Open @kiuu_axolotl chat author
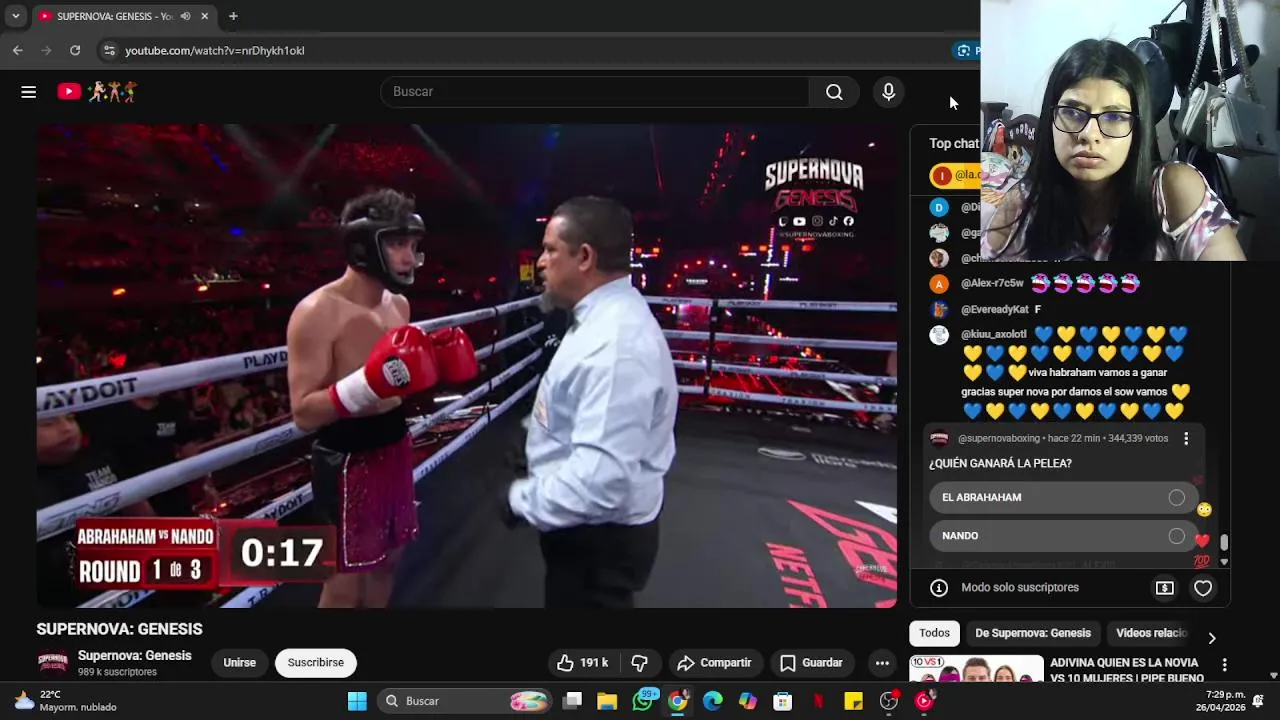1280x720 pixels. (x=994, y=335)
